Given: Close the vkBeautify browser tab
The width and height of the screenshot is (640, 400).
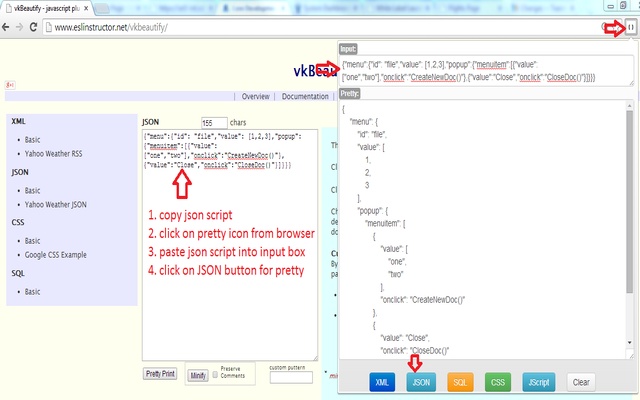Looking at the screenshot, I should tap(86, 8).
